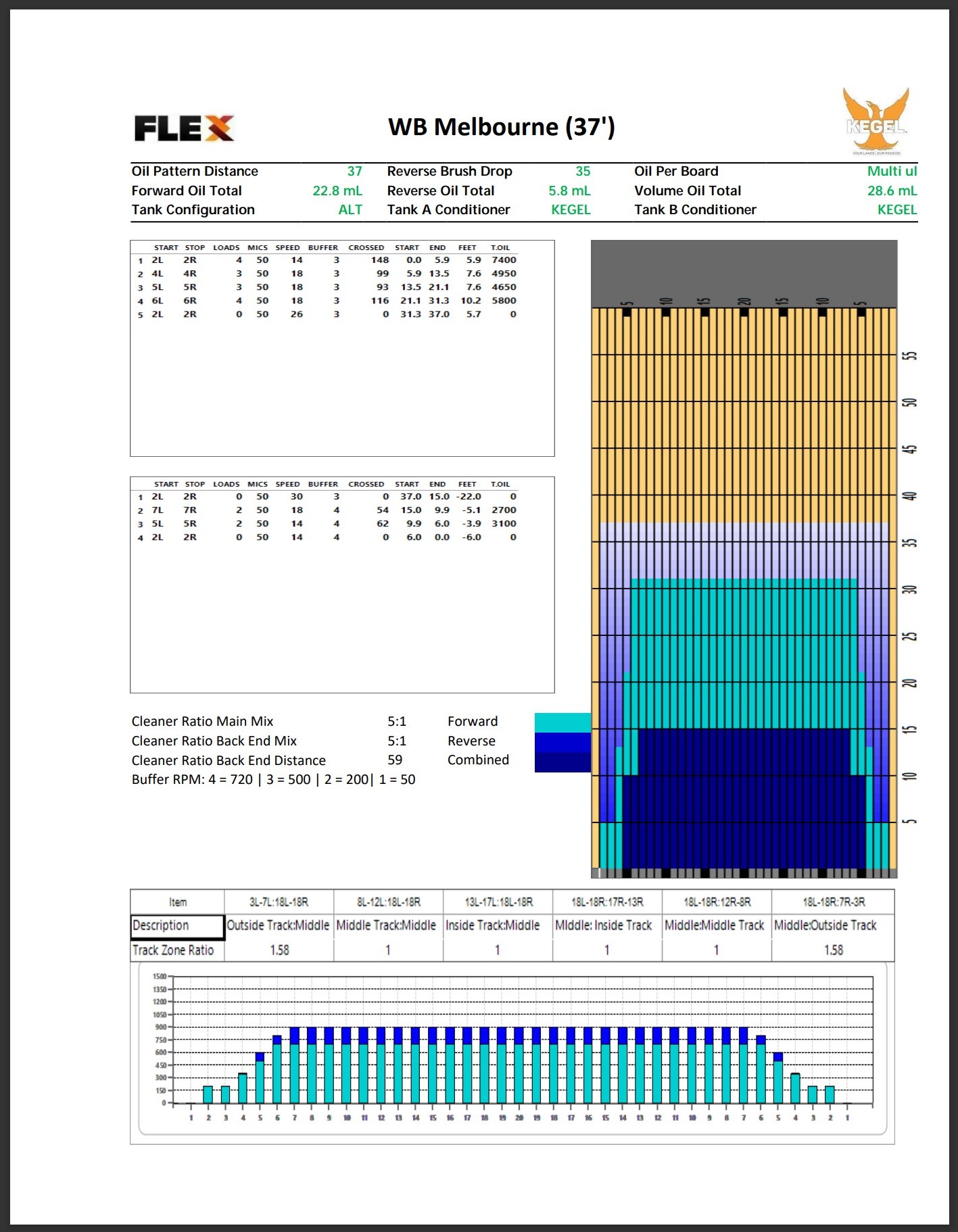Click the FLEX logo
Viewport: 958px width, 1232px height.
184,128
